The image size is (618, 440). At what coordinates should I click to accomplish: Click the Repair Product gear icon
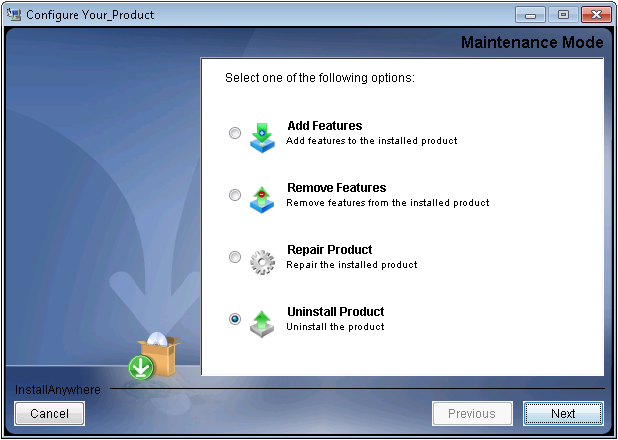[x=261, y=260]
